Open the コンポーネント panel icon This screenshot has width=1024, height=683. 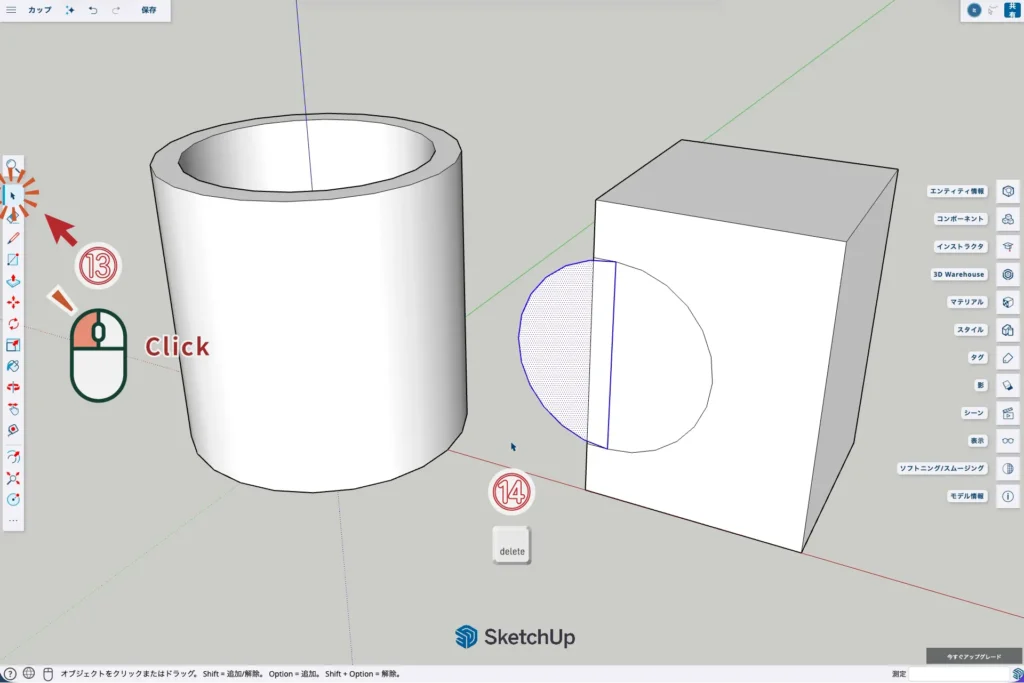1008,219
